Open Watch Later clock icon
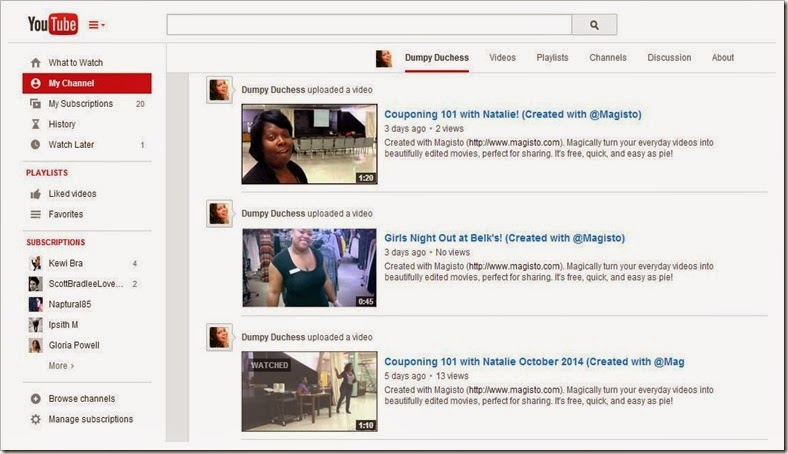 click(x=36, y=145)
